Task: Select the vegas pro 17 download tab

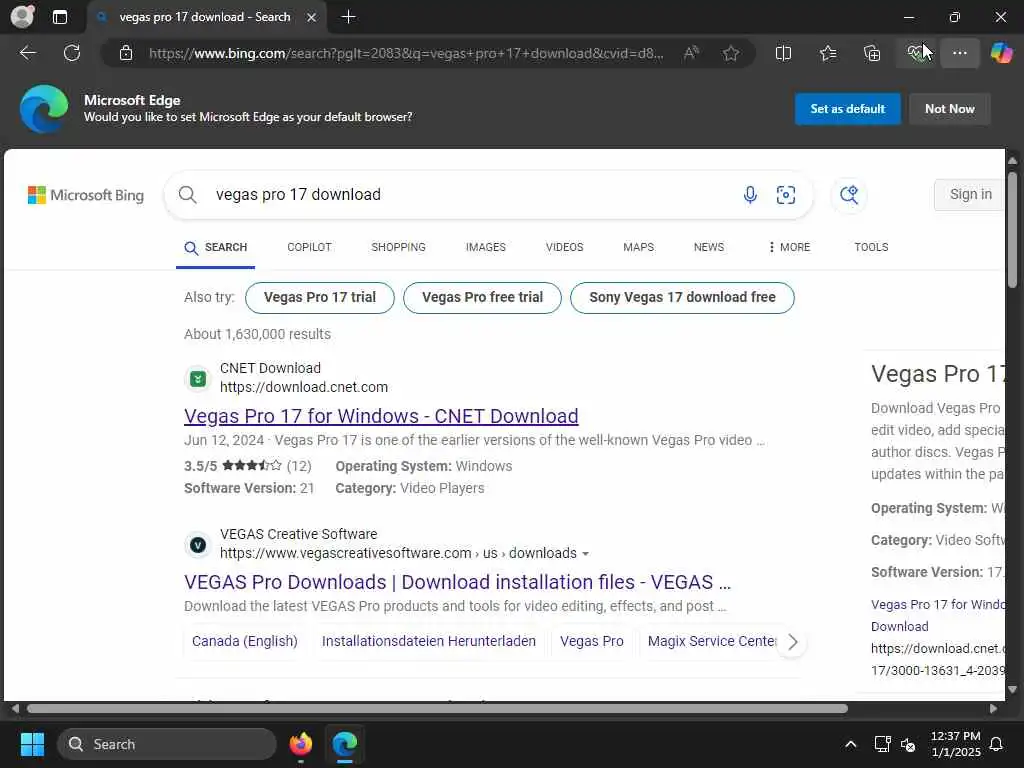Action: pos(204,17)
